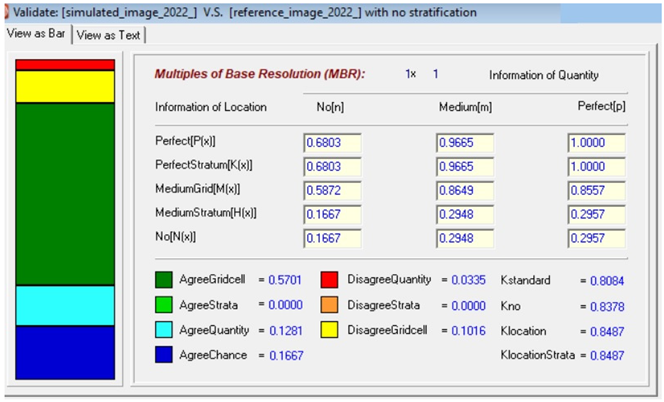Image resolution: width=664 pixels, height=402 pixels.
Task: Switch to the View as Text tab
Action: (x=109, y=35)
